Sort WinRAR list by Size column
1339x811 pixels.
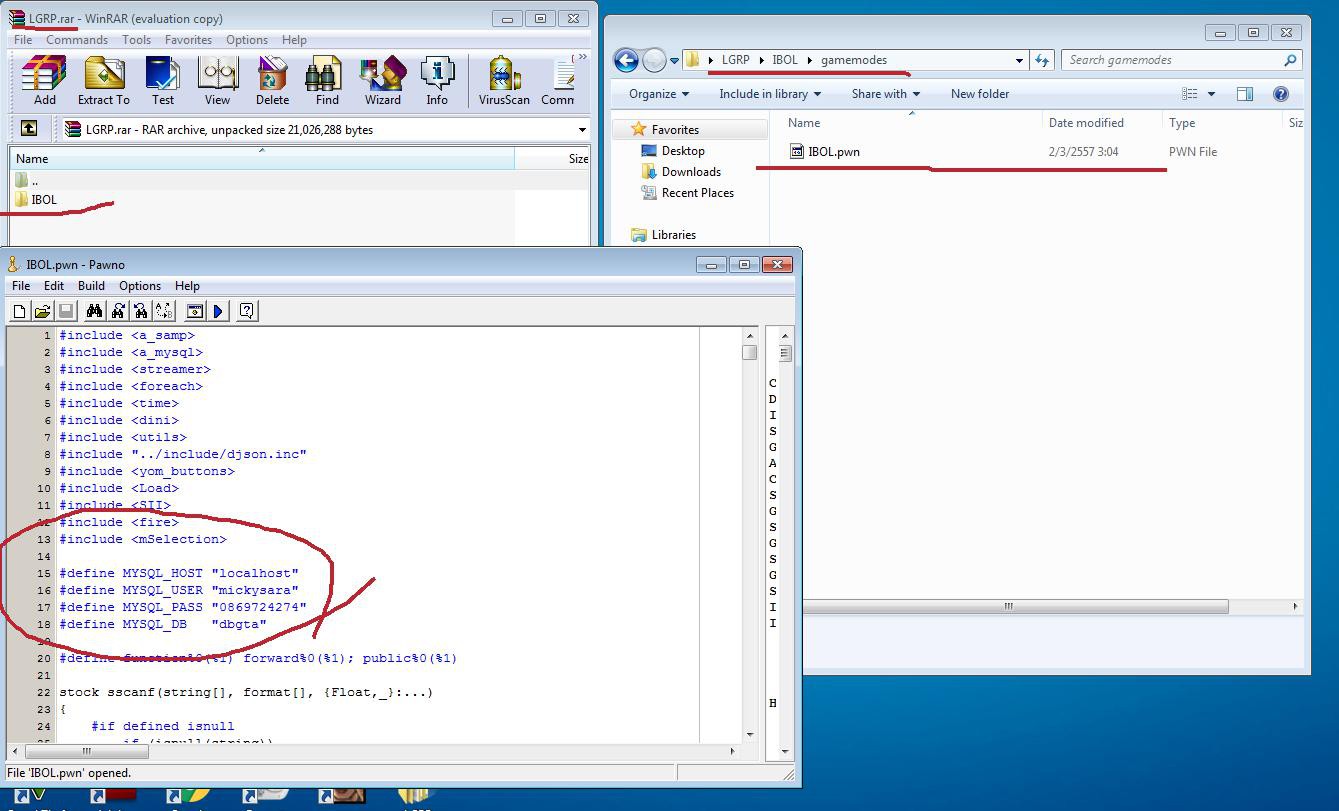coord(552,158)
